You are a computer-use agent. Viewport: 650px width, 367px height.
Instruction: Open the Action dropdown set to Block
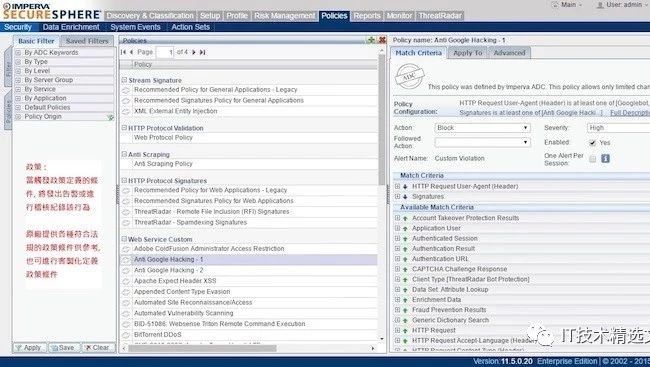point(483,128)
